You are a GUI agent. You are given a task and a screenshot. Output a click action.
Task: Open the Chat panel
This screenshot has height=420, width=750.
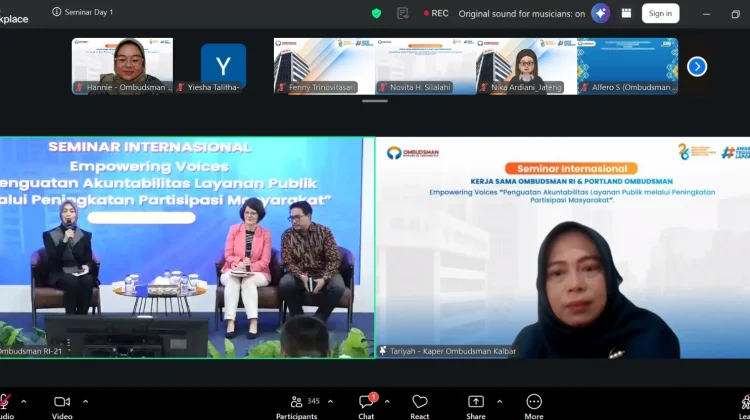[366, 406]
